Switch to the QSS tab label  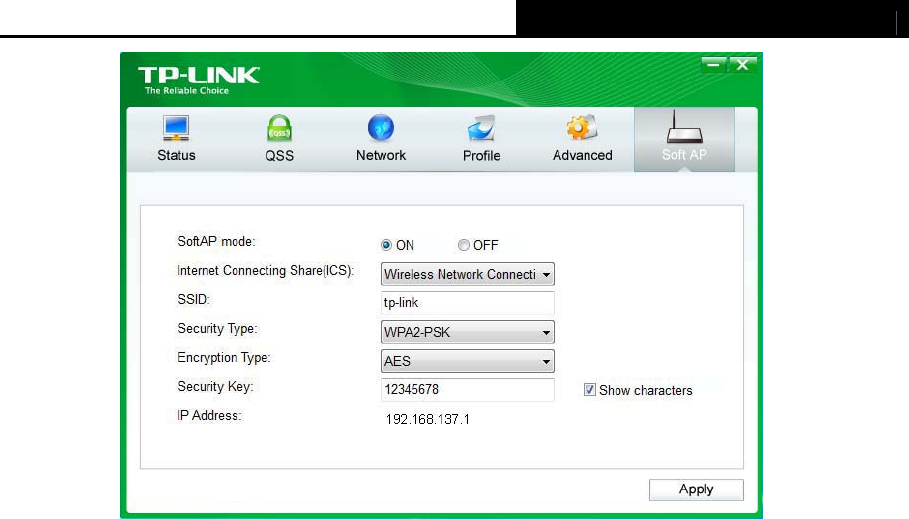coord(279,155)
